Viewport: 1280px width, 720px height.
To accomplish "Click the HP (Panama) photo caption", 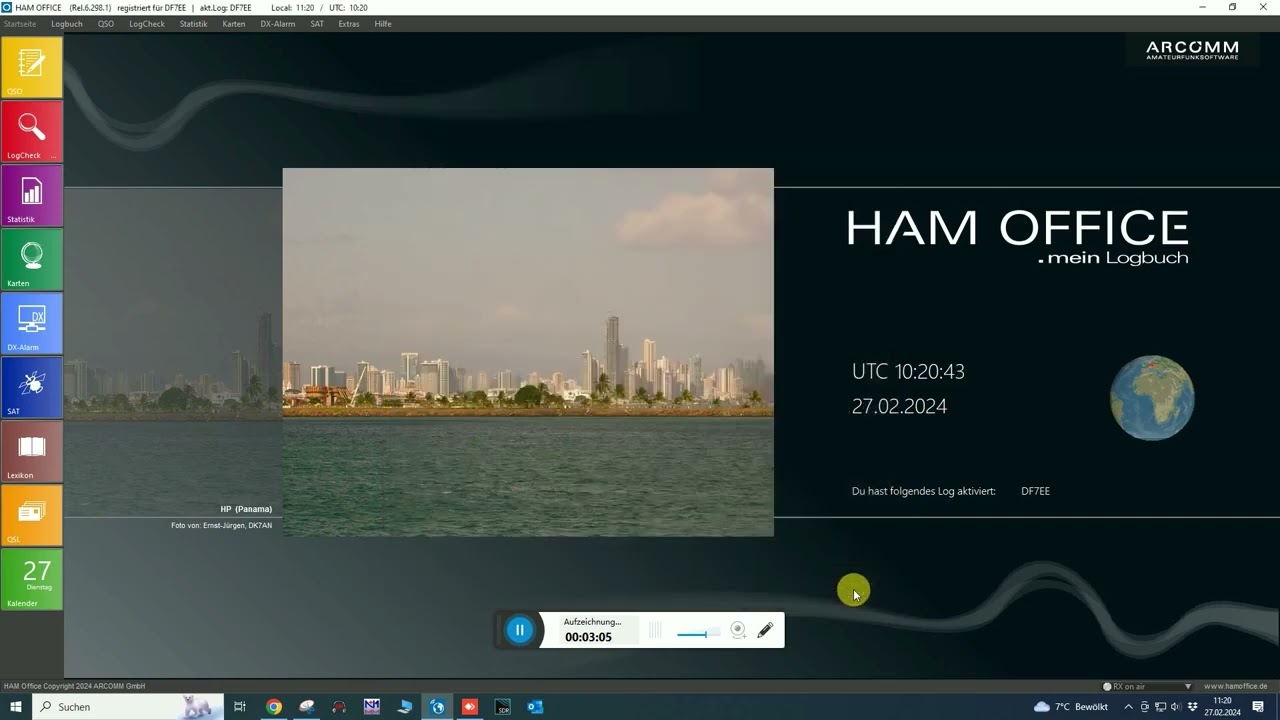I will click(246, 509).
